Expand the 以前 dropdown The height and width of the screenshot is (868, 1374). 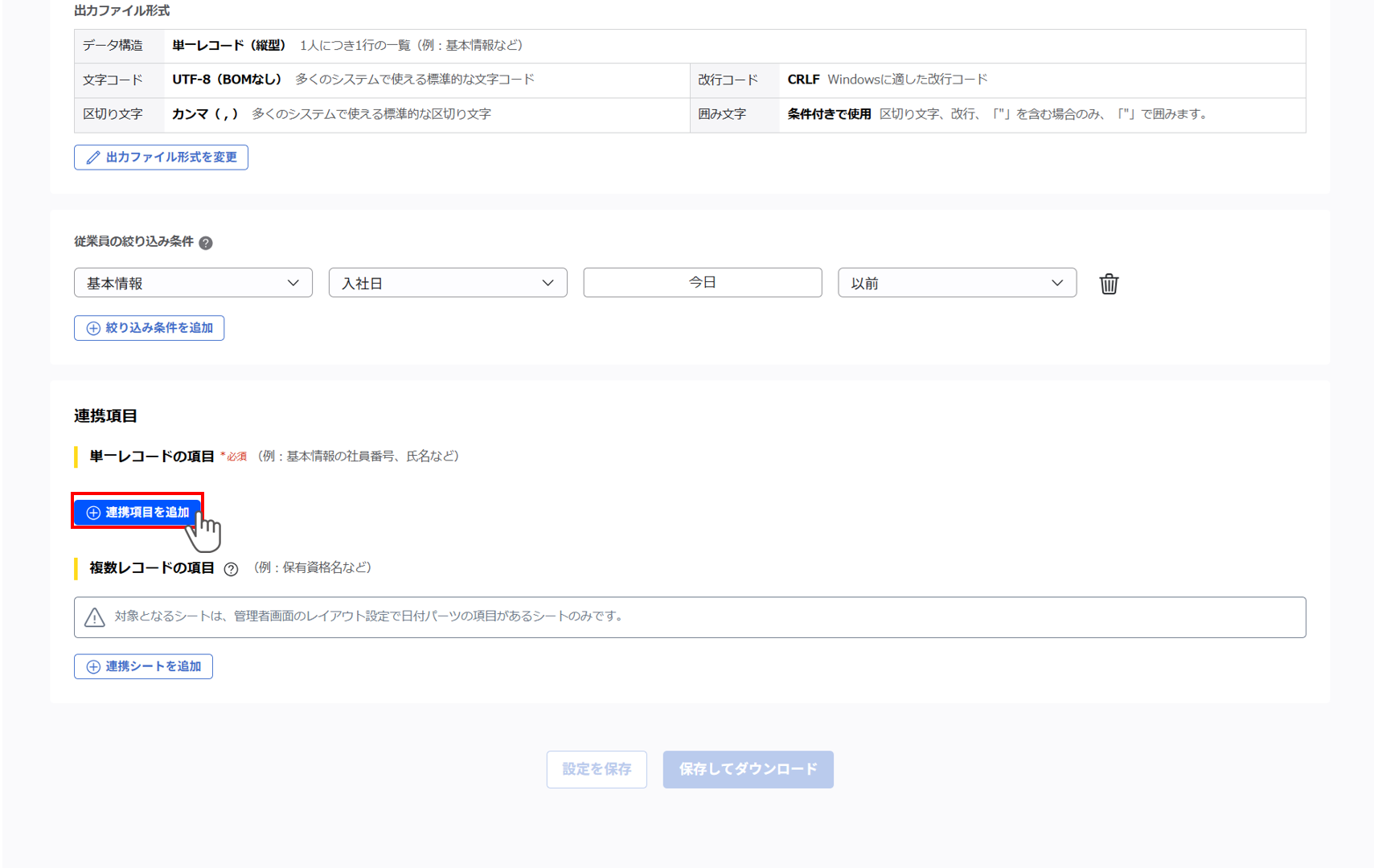coord(957,282)
